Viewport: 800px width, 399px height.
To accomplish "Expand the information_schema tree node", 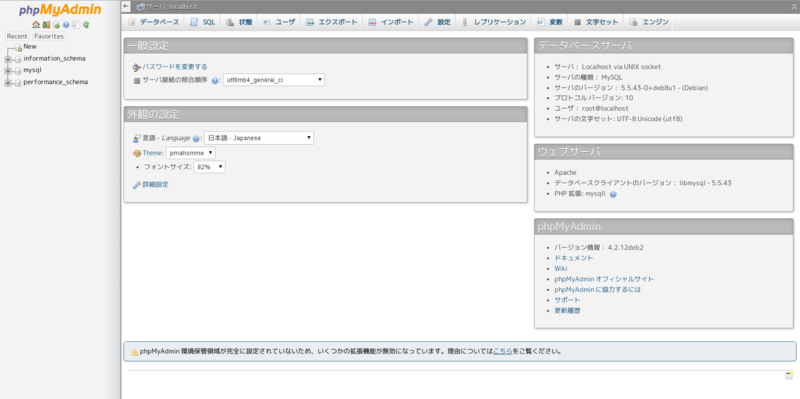I will point(8,59).
